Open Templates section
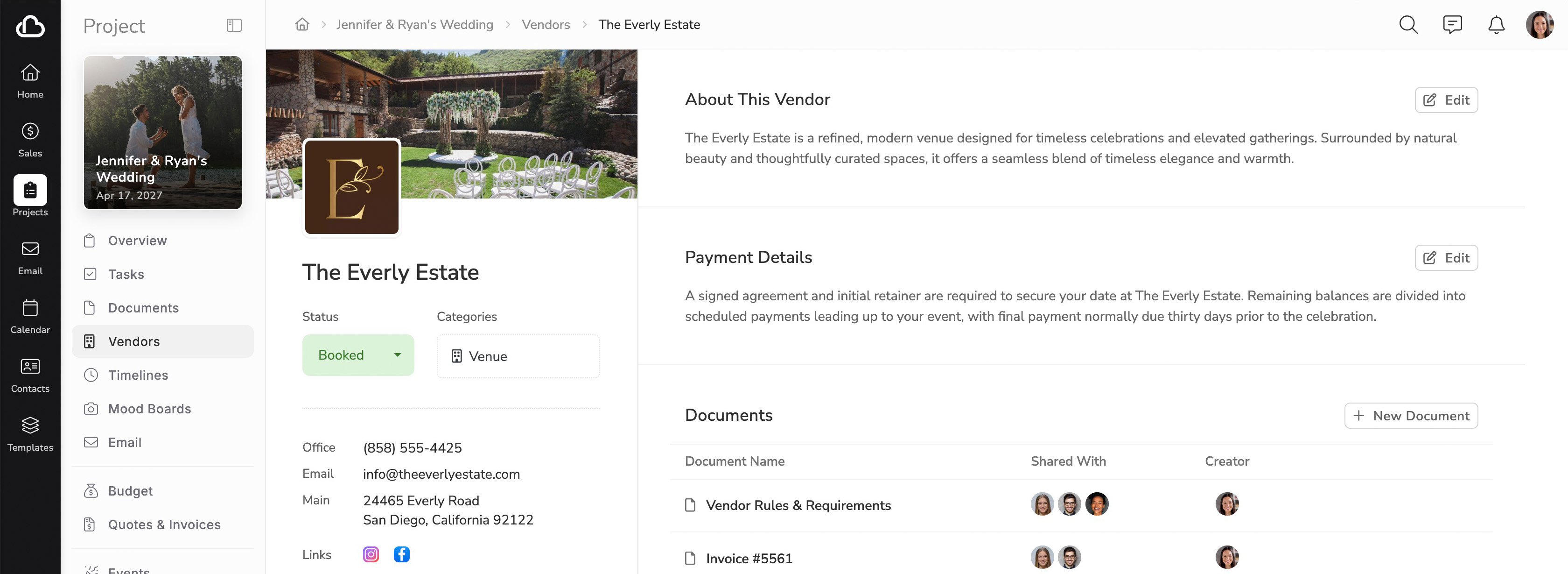Viewport: 1568px width, 574px height. point(30,434)
